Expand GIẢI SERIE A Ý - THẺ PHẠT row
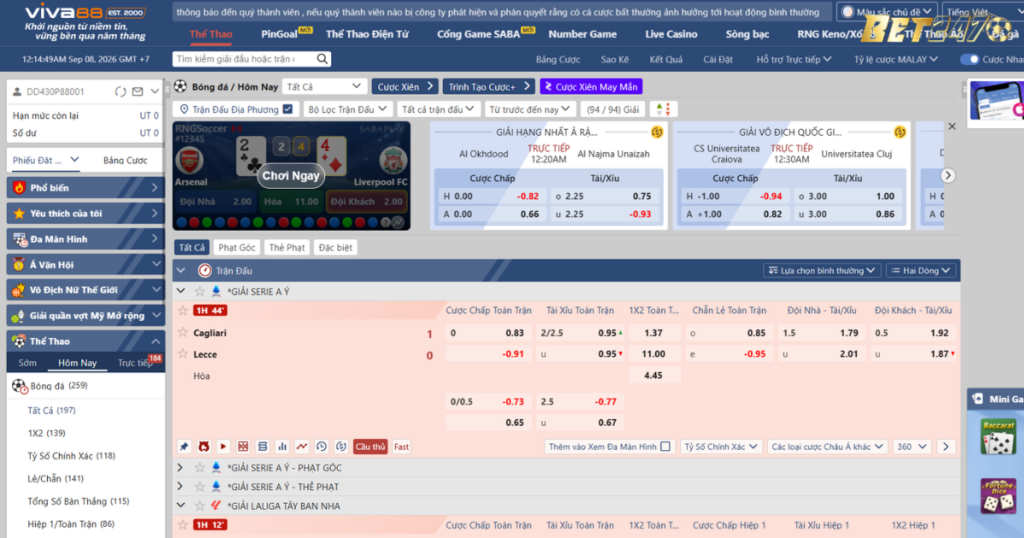This screenshot has width=1024, height=538. click(181, 486)
